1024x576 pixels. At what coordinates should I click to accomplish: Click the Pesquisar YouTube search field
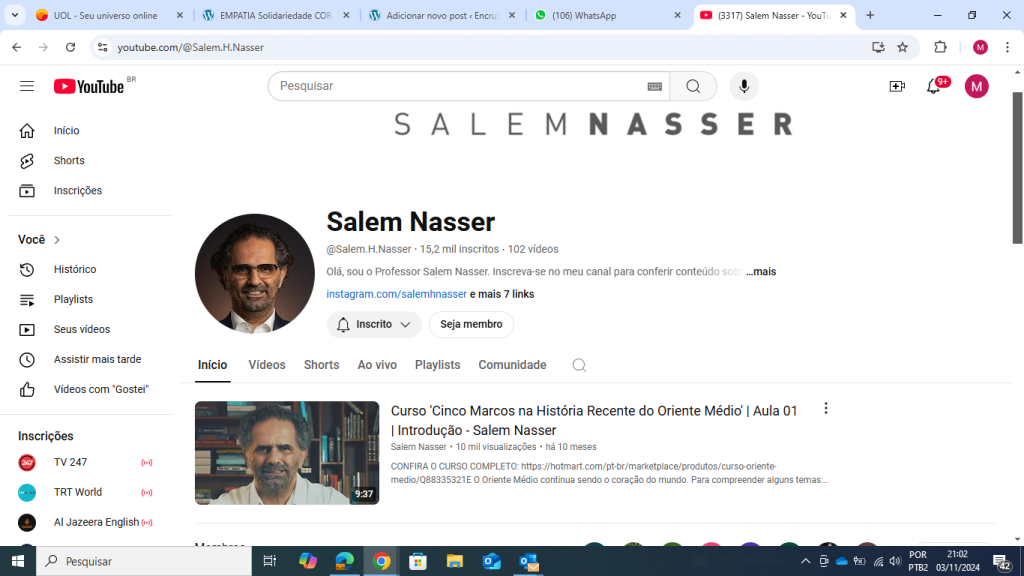[457, 86]
